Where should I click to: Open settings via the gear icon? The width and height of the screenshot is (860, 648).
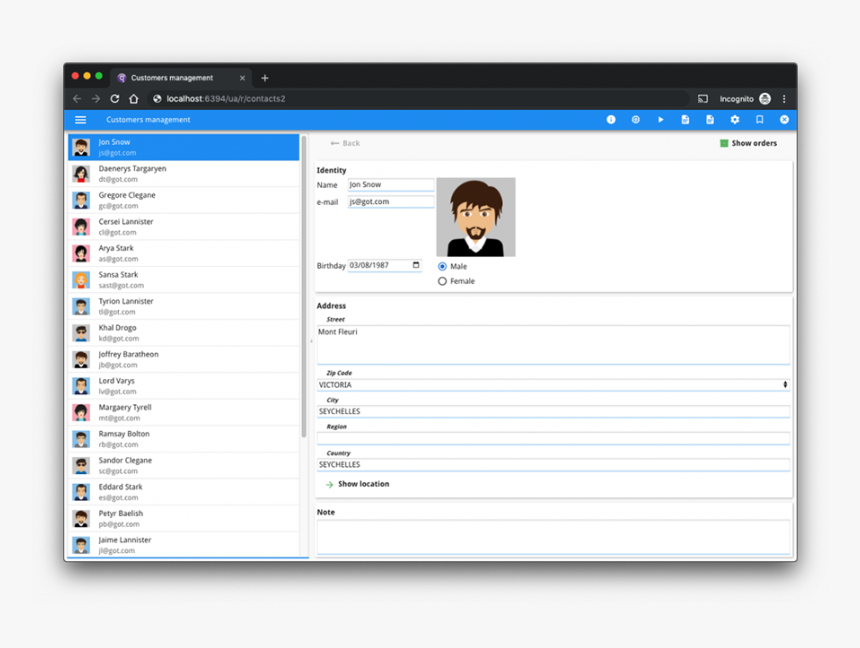coord(735,120)
